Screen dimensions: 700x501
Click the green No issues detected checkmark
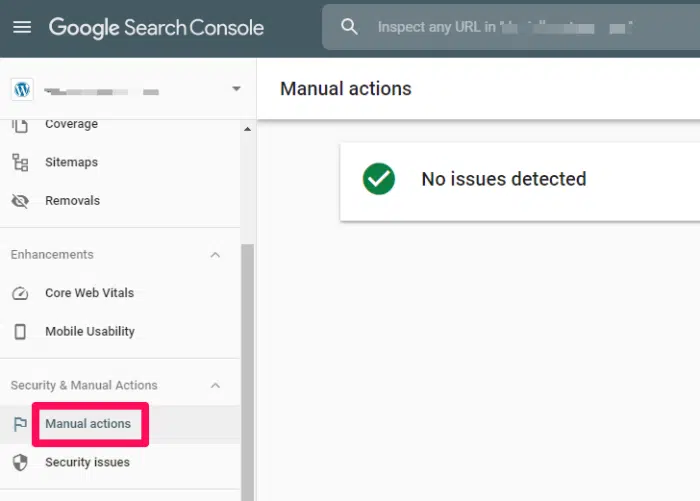(379, 179)
